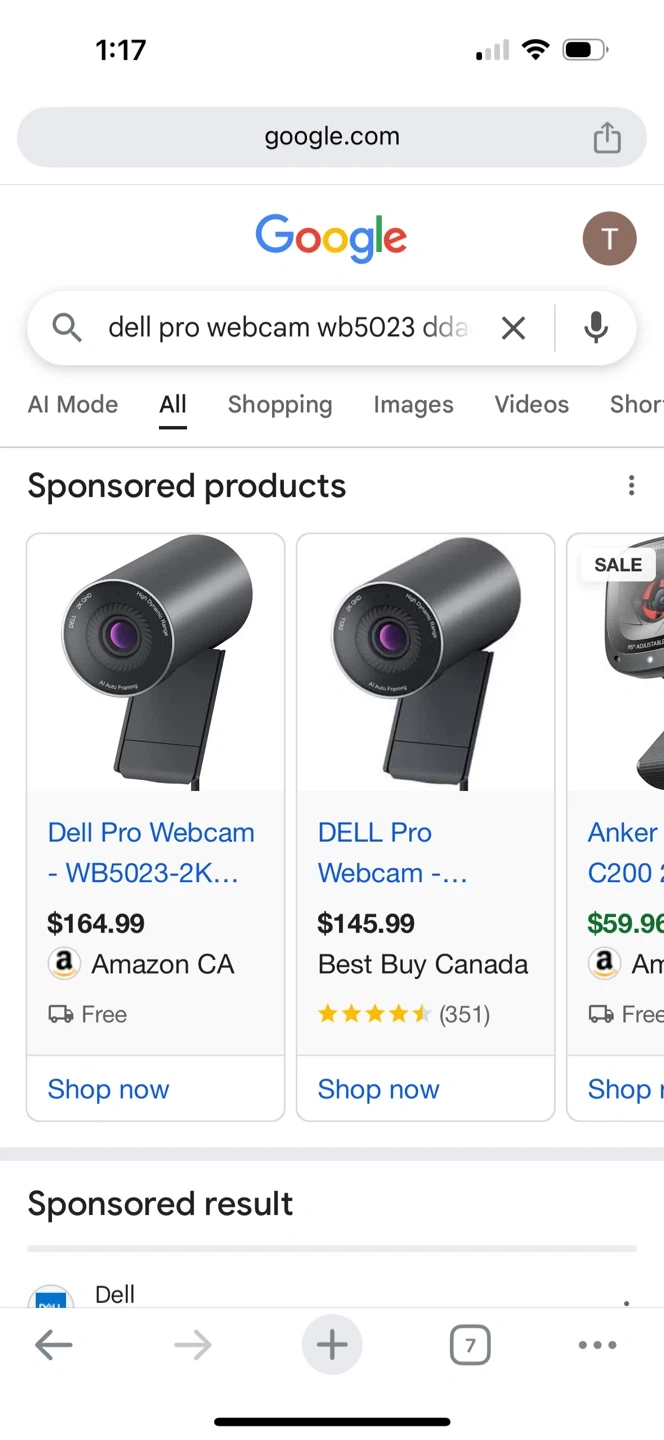
Task: Start voice search with microphone icon
Action: tap(596, 328)
